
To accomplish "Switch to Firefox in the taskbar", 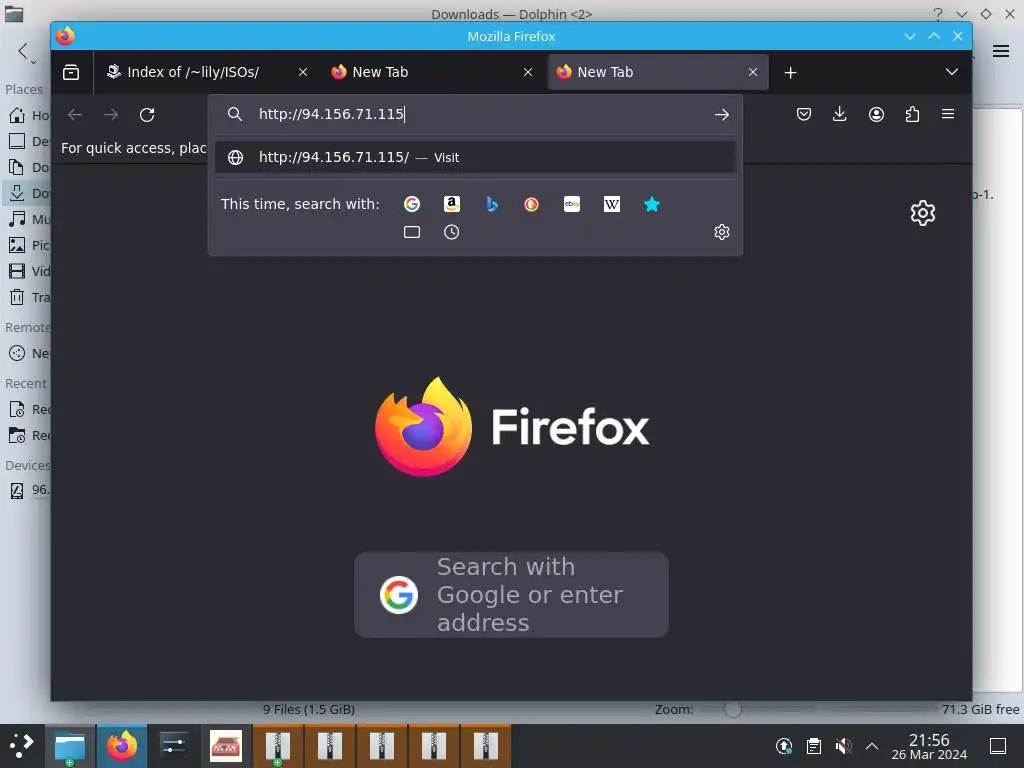I will point(122,746).
